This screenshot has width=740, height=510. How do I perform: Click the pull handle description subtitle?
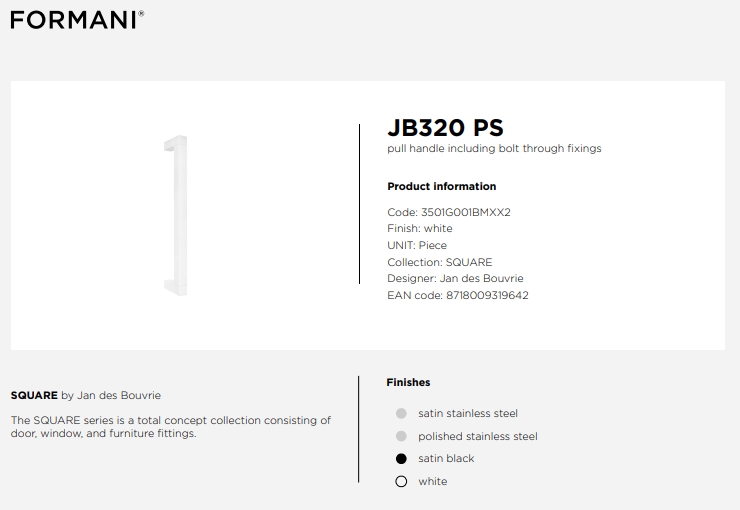point(494,149)
